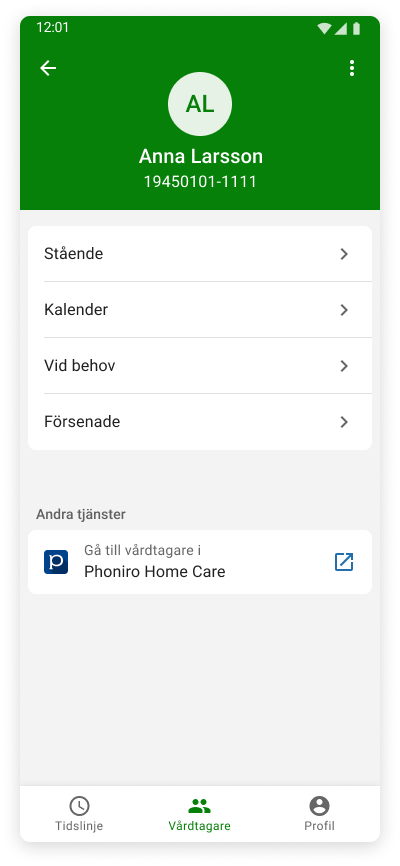
Task: Expand the Försenade chevron arrow
Action: [344, 422]
